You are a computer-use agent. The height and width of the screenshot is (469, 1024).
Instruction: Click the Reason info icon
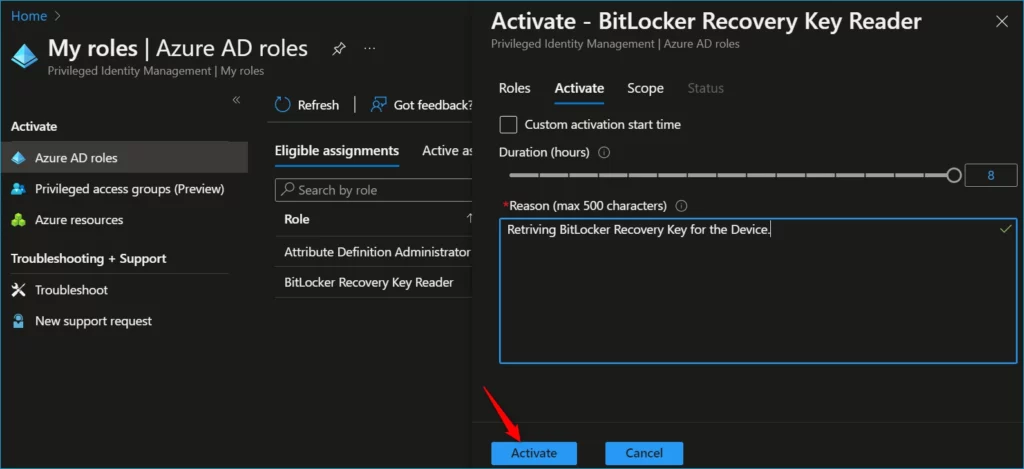[x=681, y=206]
